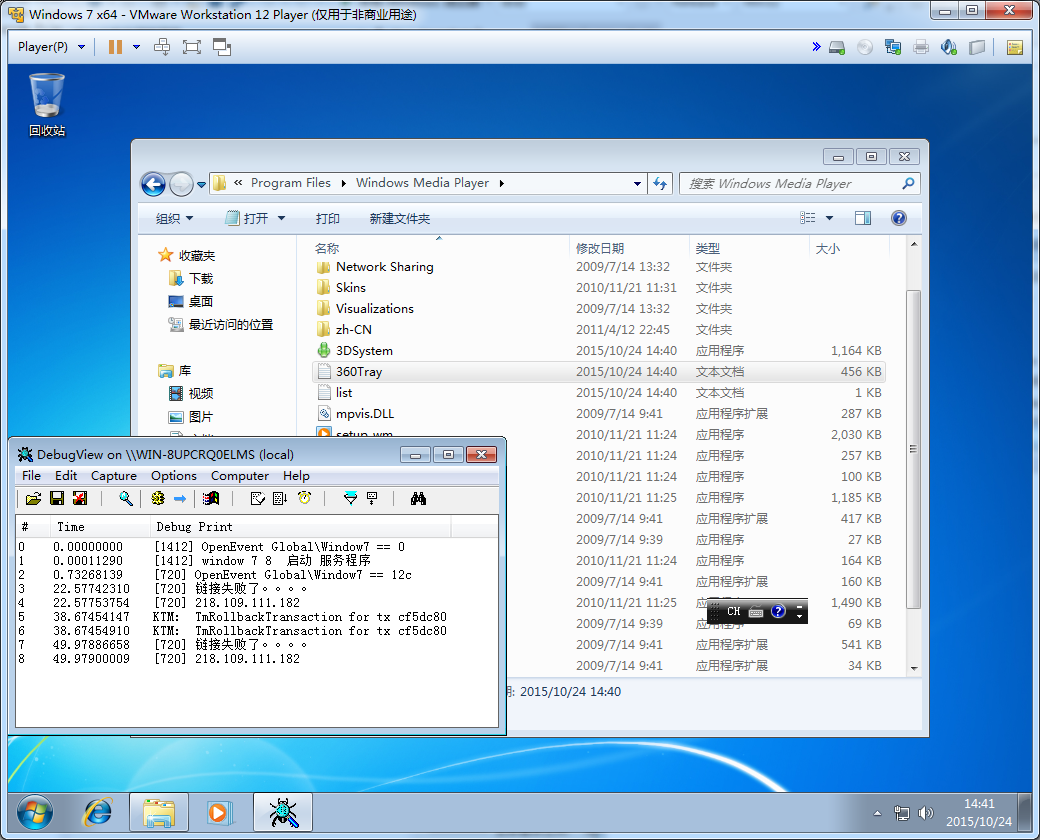This screenshot has width=1040, height=840.
Task: Pause the virtual machine with the orange pause icon
Action: click(115, 47)
